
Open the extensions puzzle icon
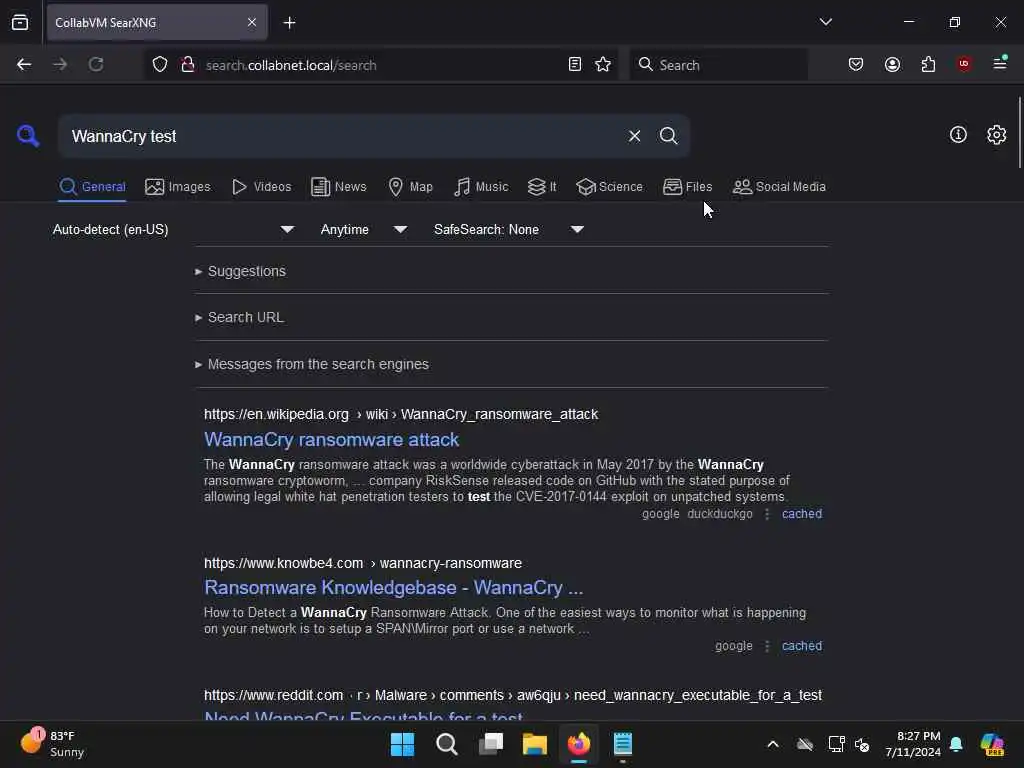click(x=928, y=64)
